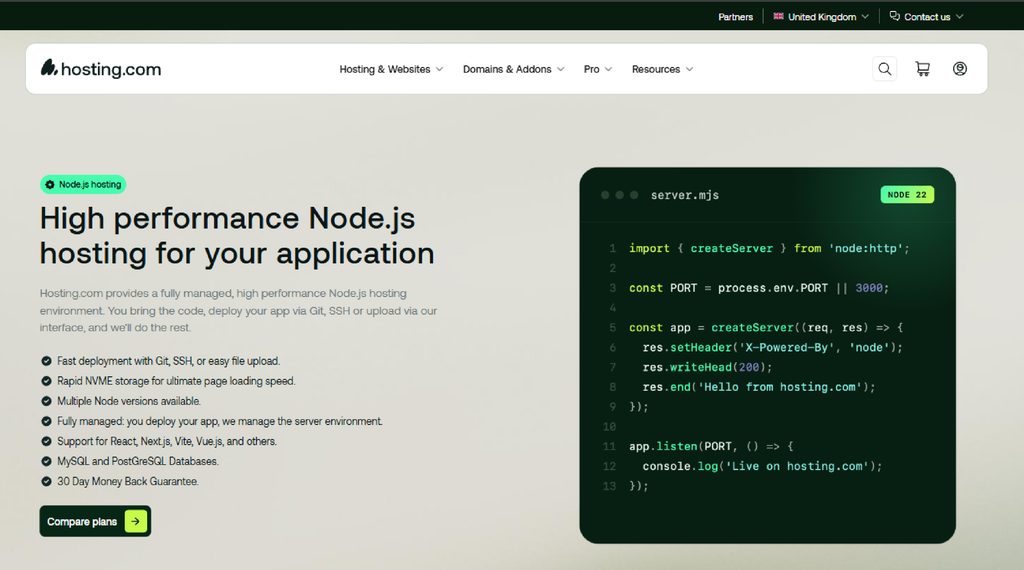
Task: Expand the Pro menu chevron
Action: (x=608, y=69)
